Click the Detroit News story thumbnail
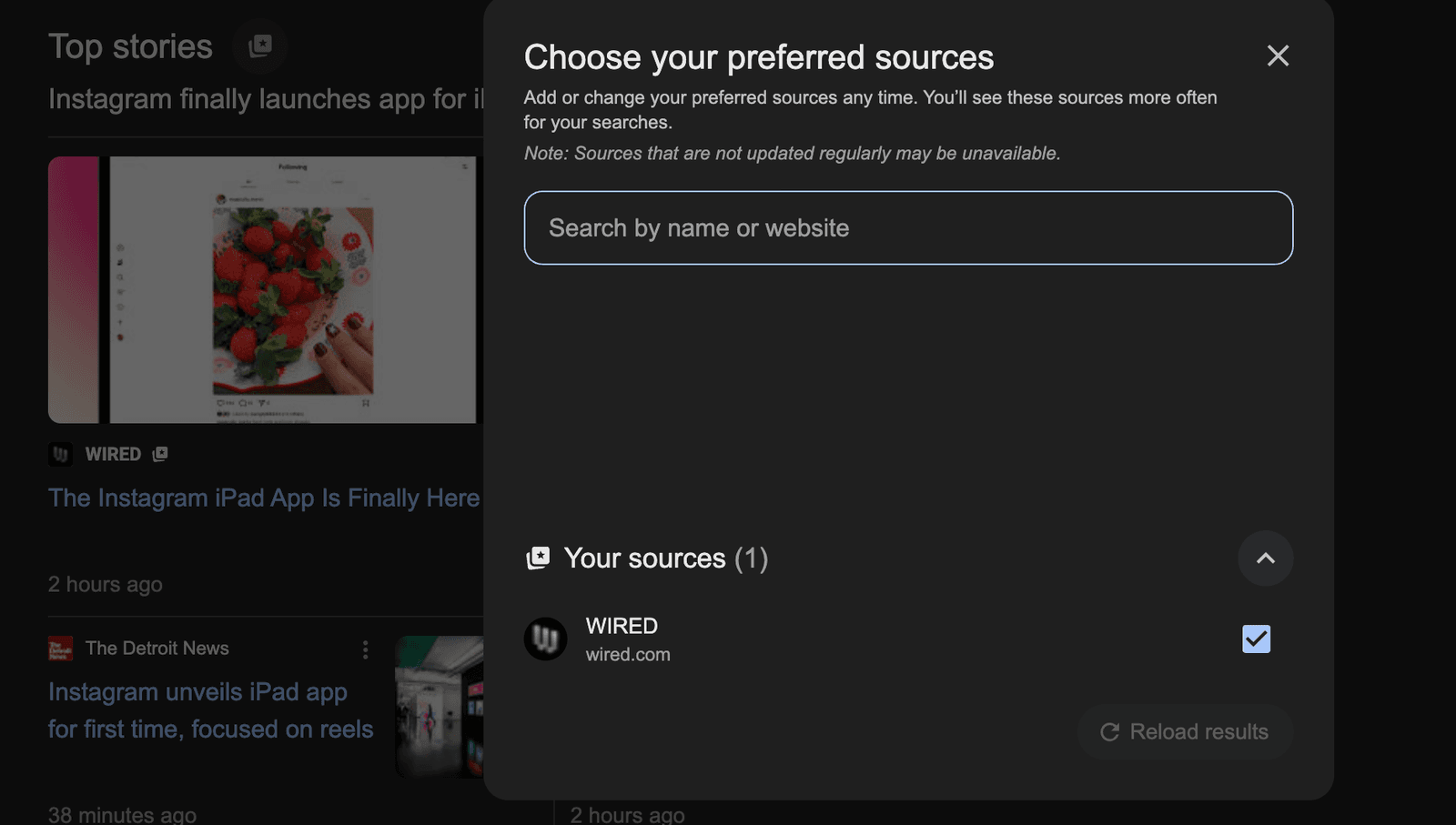The image size is (1456, 825). coord(440,706)
